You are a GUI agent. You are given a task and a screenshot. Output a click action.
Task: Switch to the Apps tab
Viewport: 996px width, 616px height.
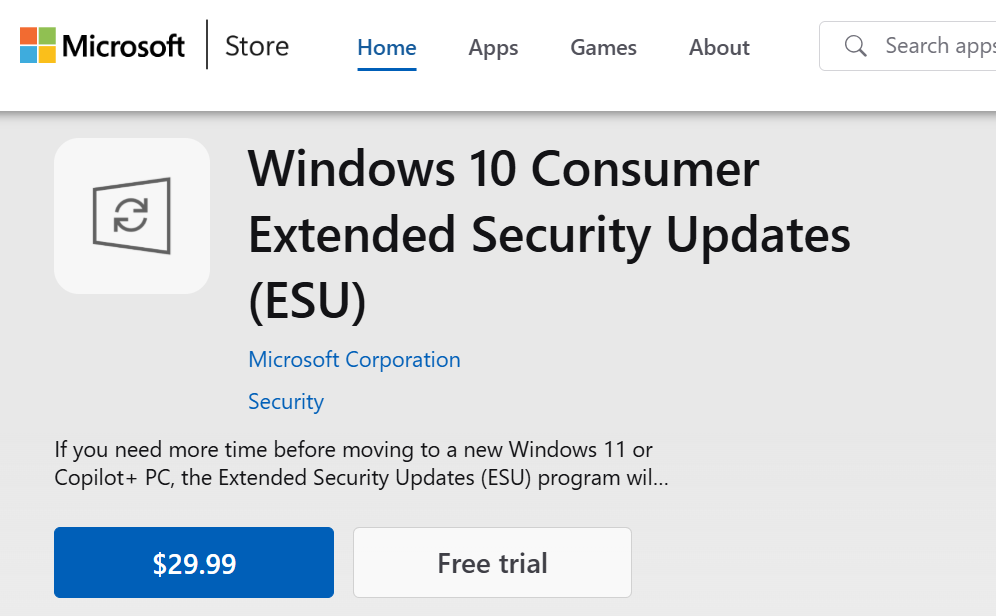pyautogui.click(x=493, y=47)
